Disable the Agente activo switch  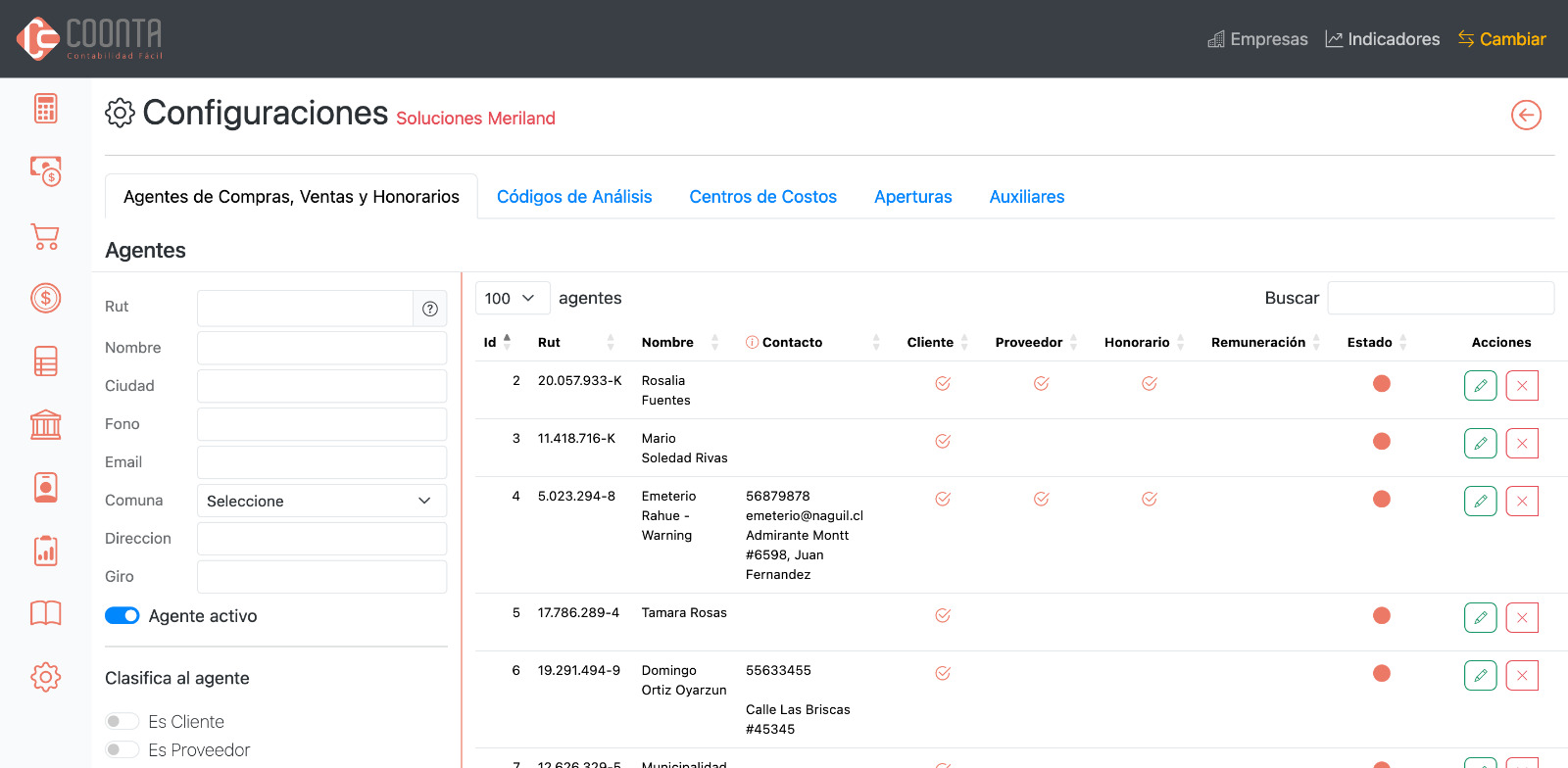[122, 615]
